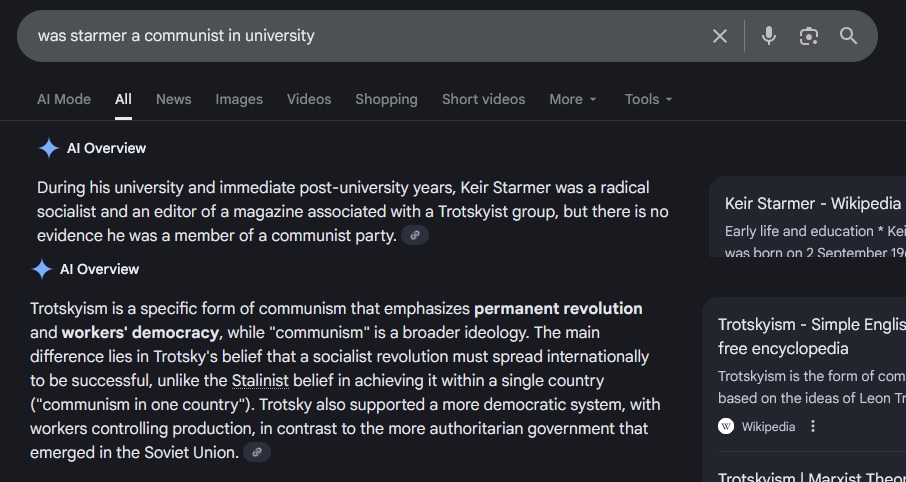906x482 pixels.
Task: Click the magnifying glass search icon
Action: coord(848,36)
